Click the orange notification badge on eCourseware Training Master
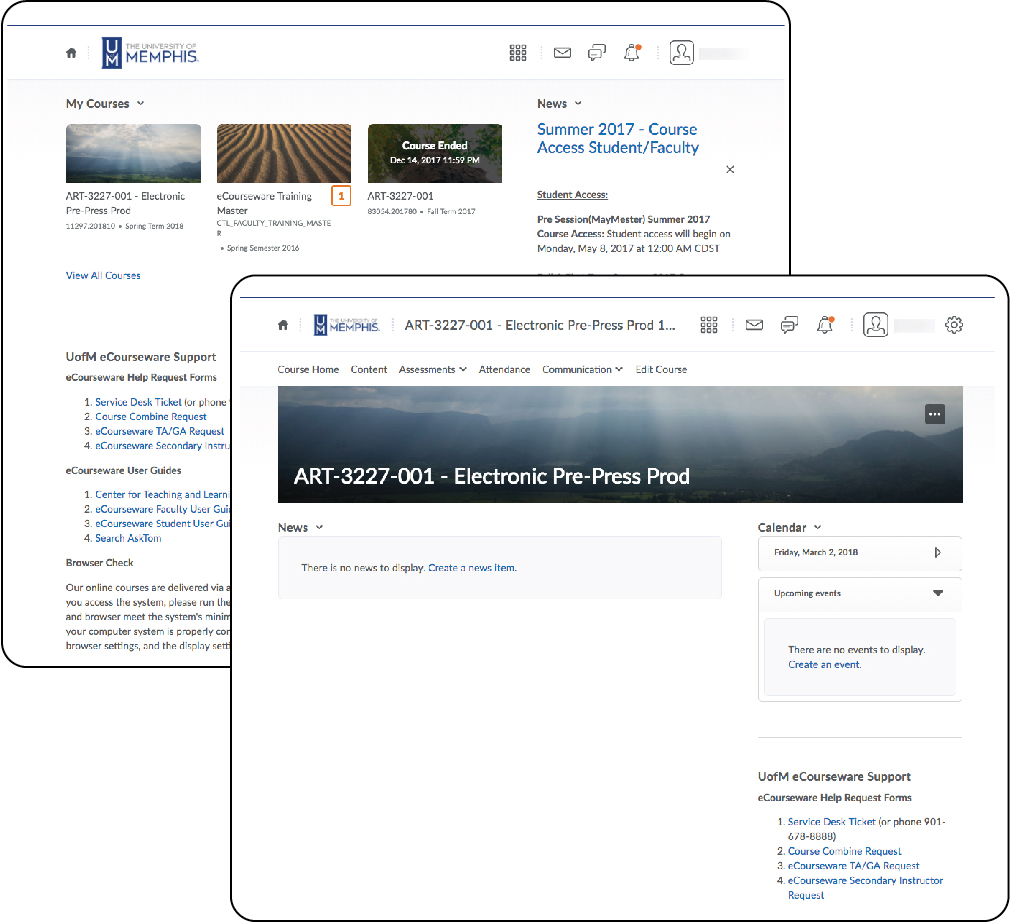The image size is (1010, 923). point(341,196)
